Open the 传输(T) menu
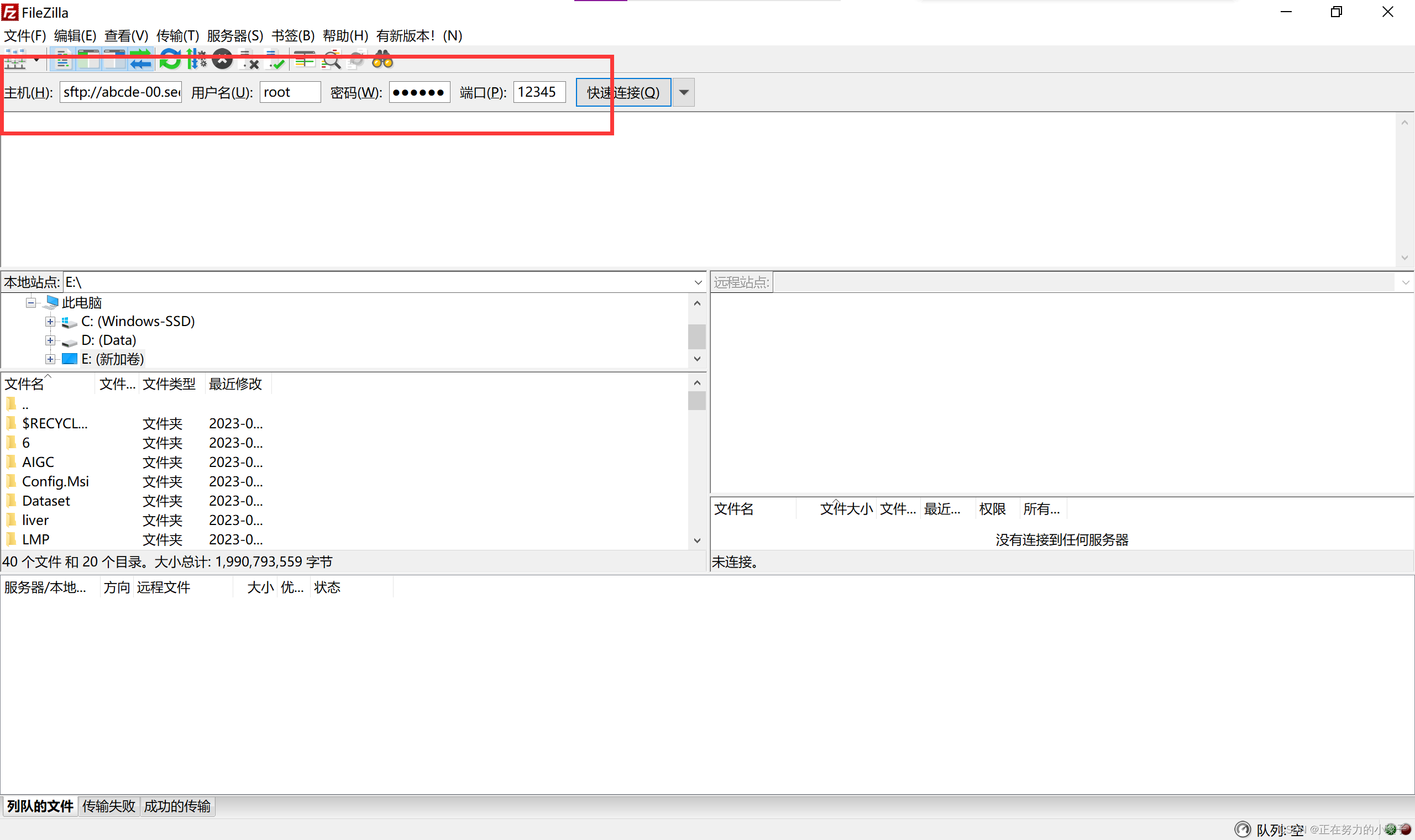The image size is (1415, 840). coord(178,36)
